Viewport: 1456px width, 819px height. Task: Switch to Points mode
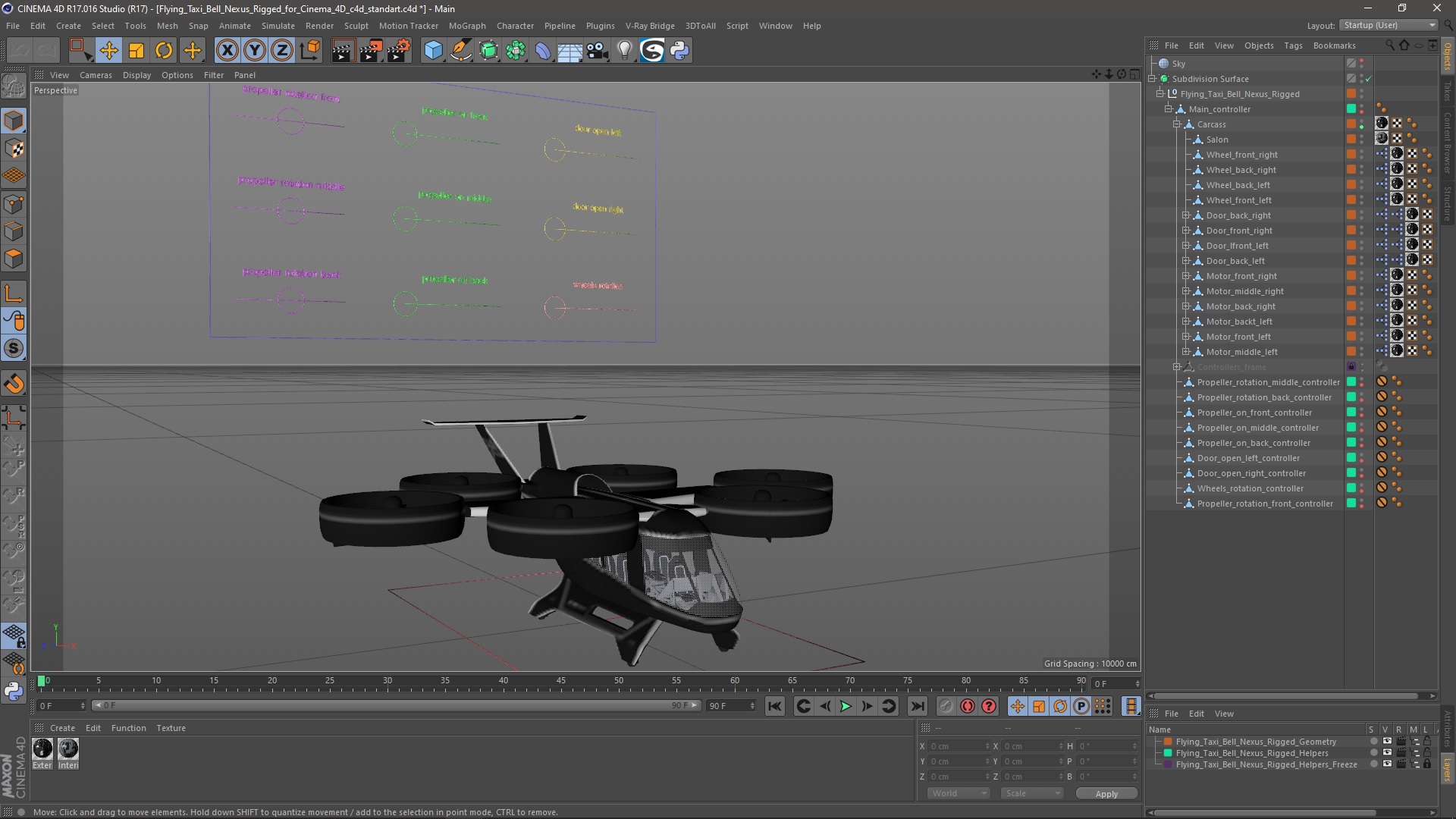pos(14,204)
